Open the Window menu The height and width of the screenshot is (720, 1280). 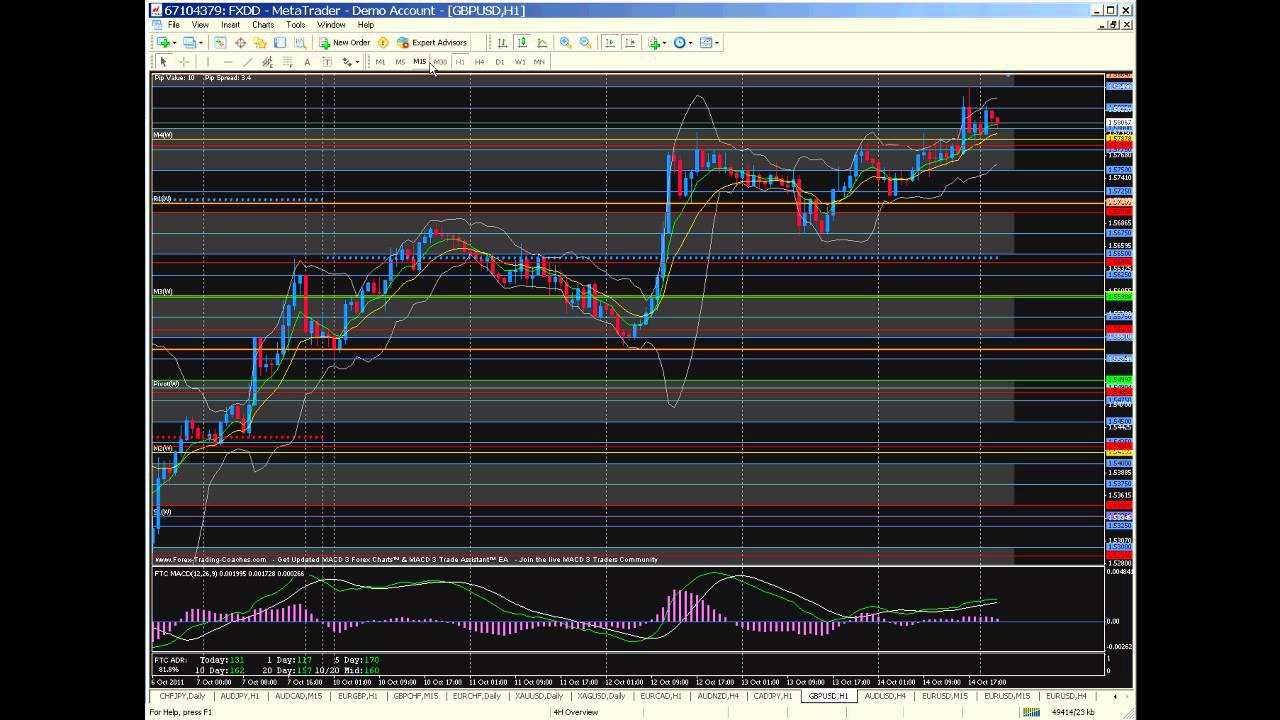(331, 25)
